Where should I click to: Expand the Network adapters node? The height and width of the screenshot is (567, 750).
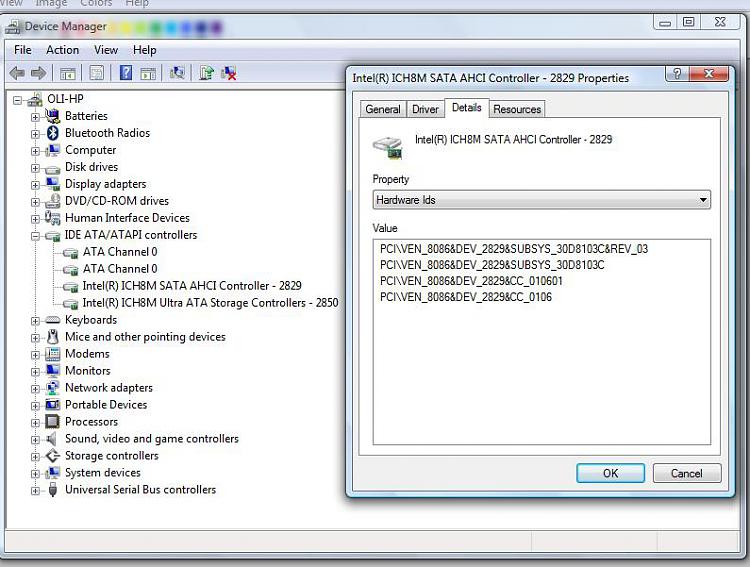[x=35, y=389]
